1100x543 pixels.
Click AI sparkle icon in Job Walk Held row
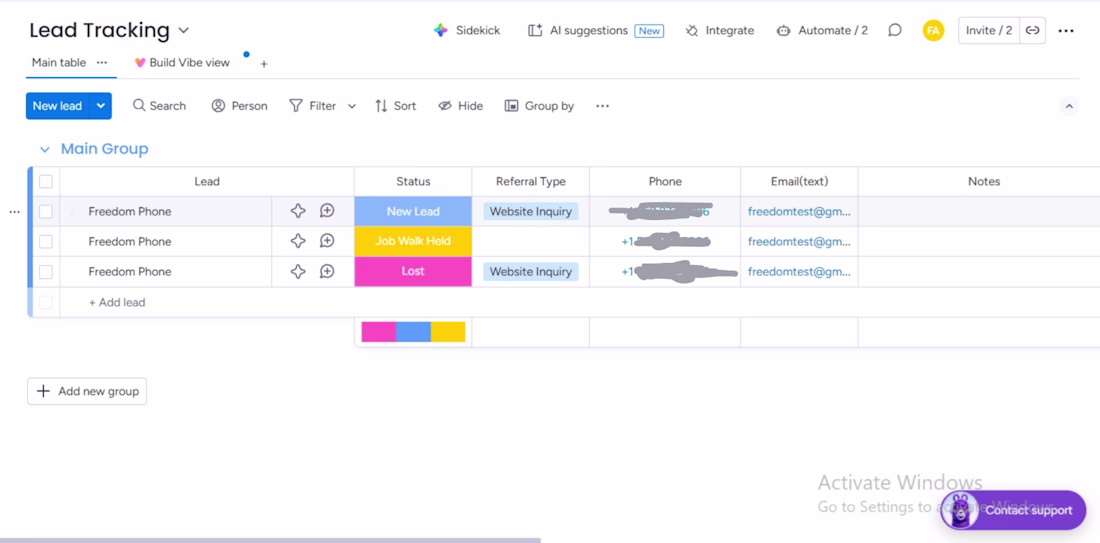tap(298, 241)
